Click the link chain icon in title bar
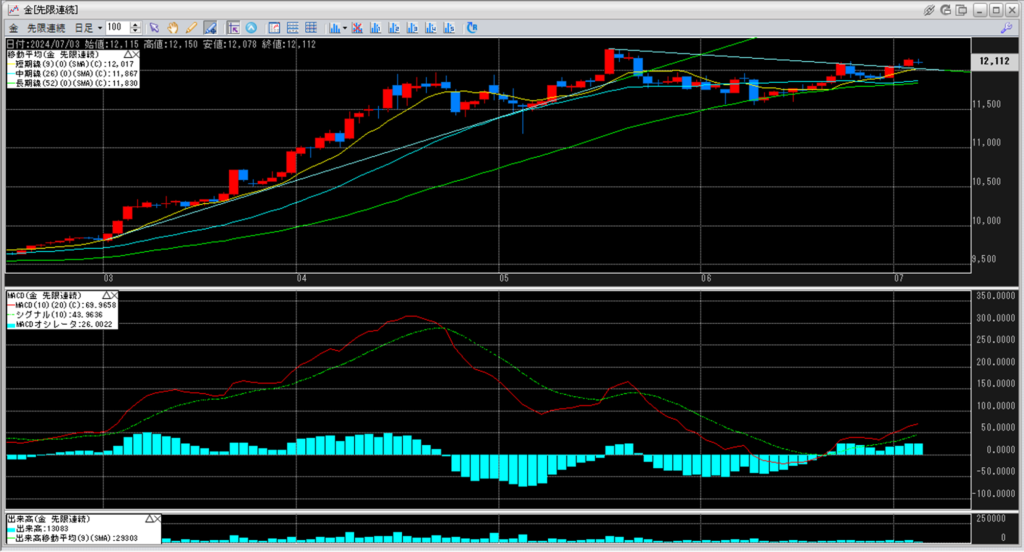Screen dimensions: 1024x552 click(929, 9)
